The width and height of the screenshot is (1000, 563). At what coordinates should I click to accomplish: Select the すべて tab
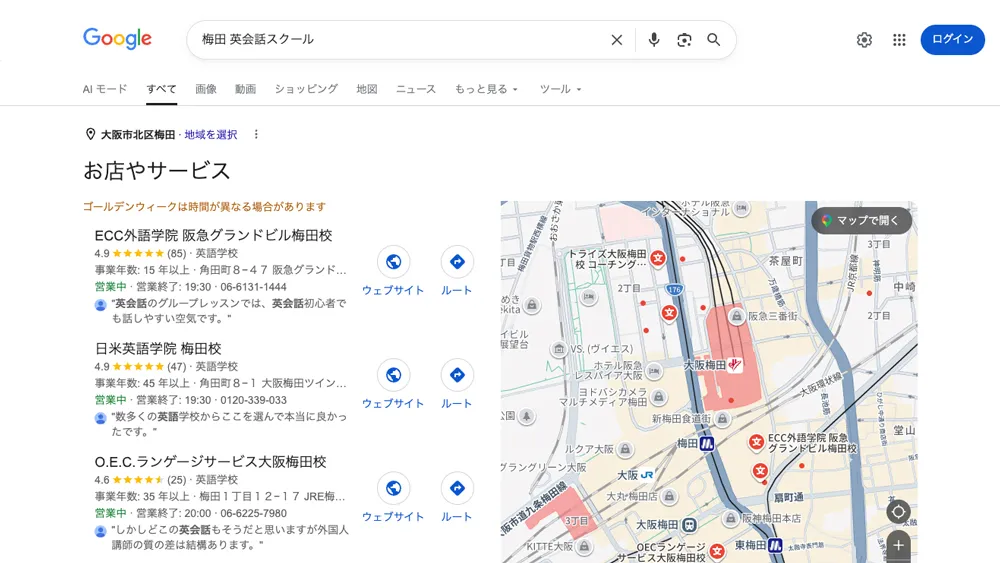[x=161, y=89]
